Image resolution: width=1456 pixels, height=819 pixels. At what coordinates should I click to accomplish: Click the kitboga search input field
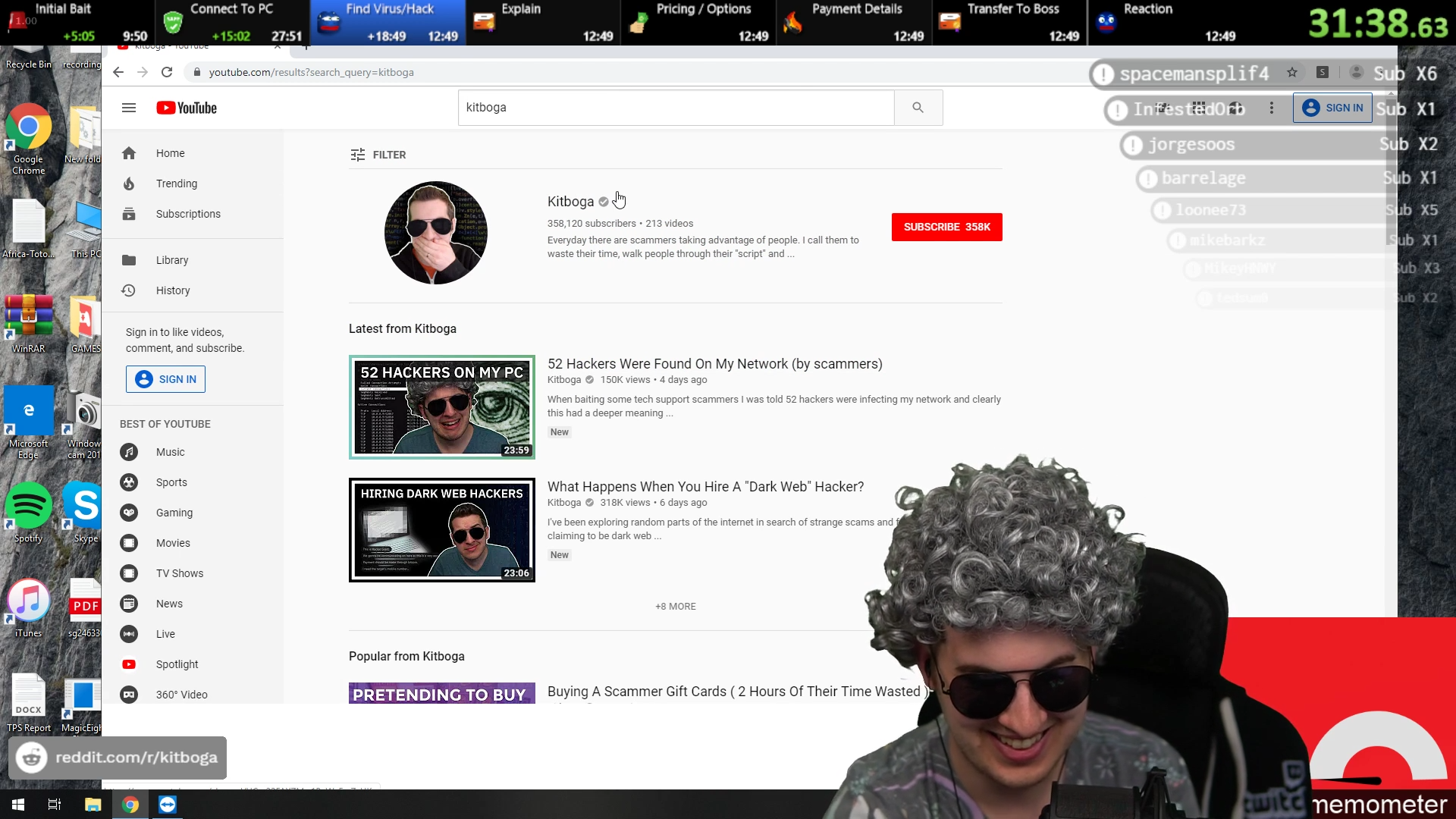[x=676, y=108]
